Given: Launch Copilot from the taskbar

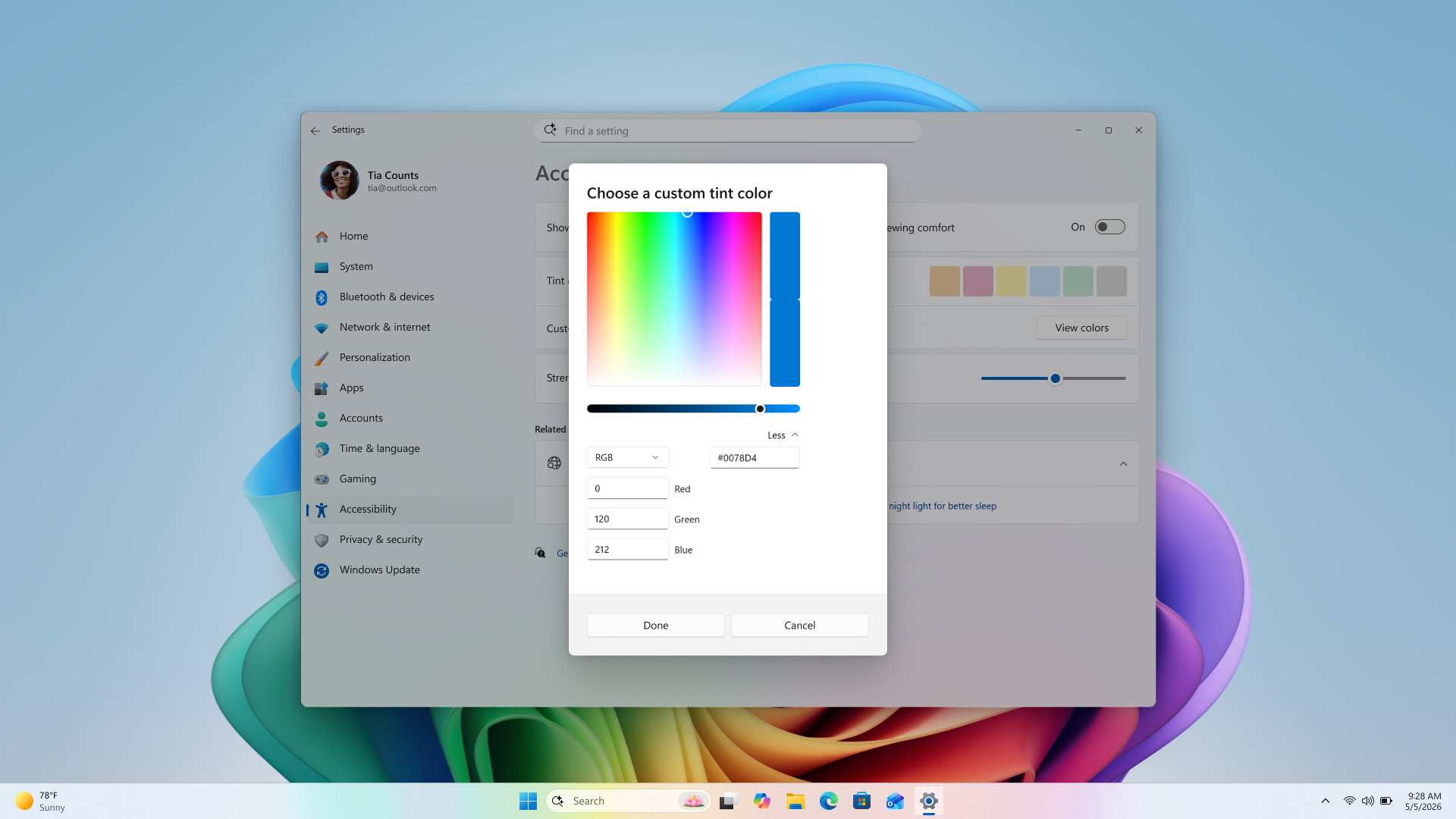Looking at the screenshot, I should (x=761, y=801).
